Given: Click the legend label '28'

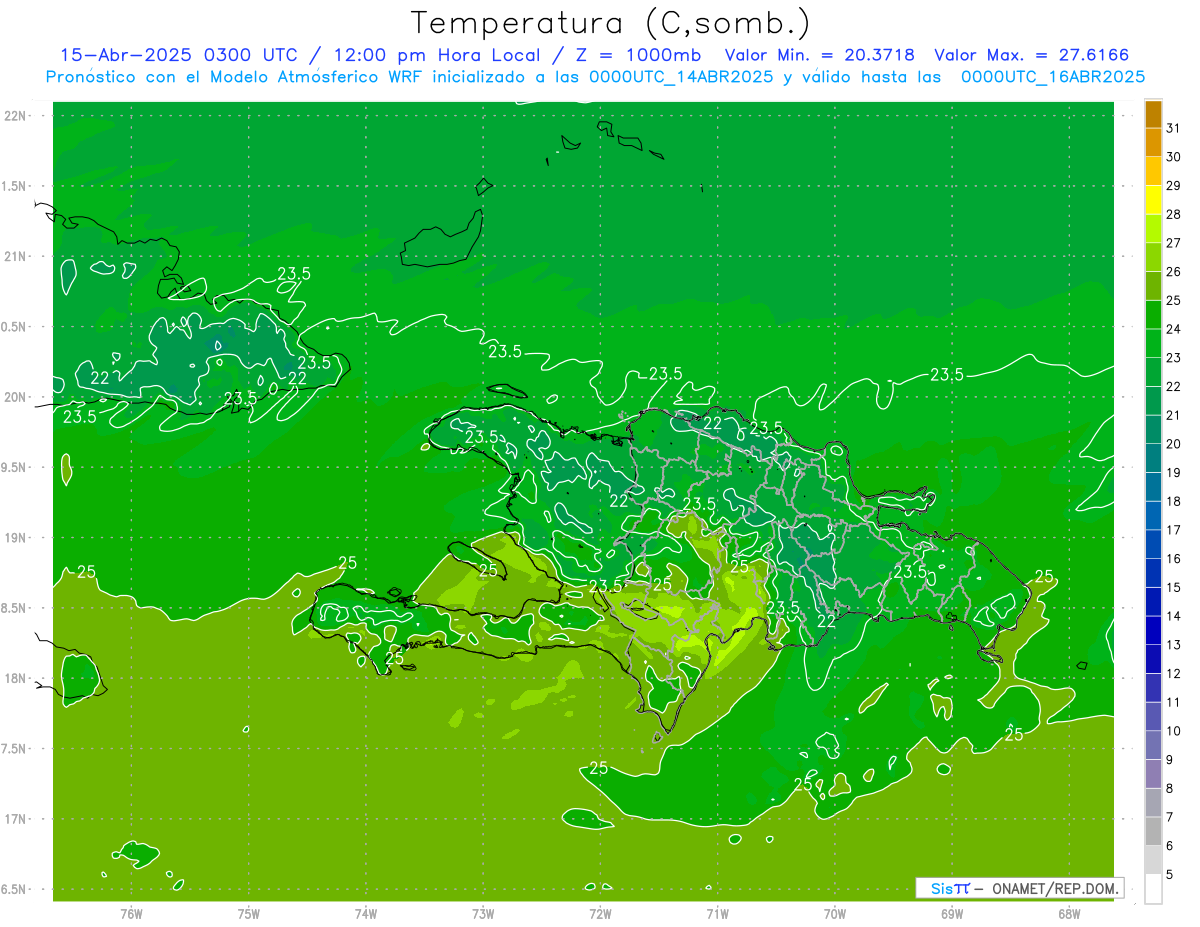Looking at the screenshot, I should [x=1174, y=214].
